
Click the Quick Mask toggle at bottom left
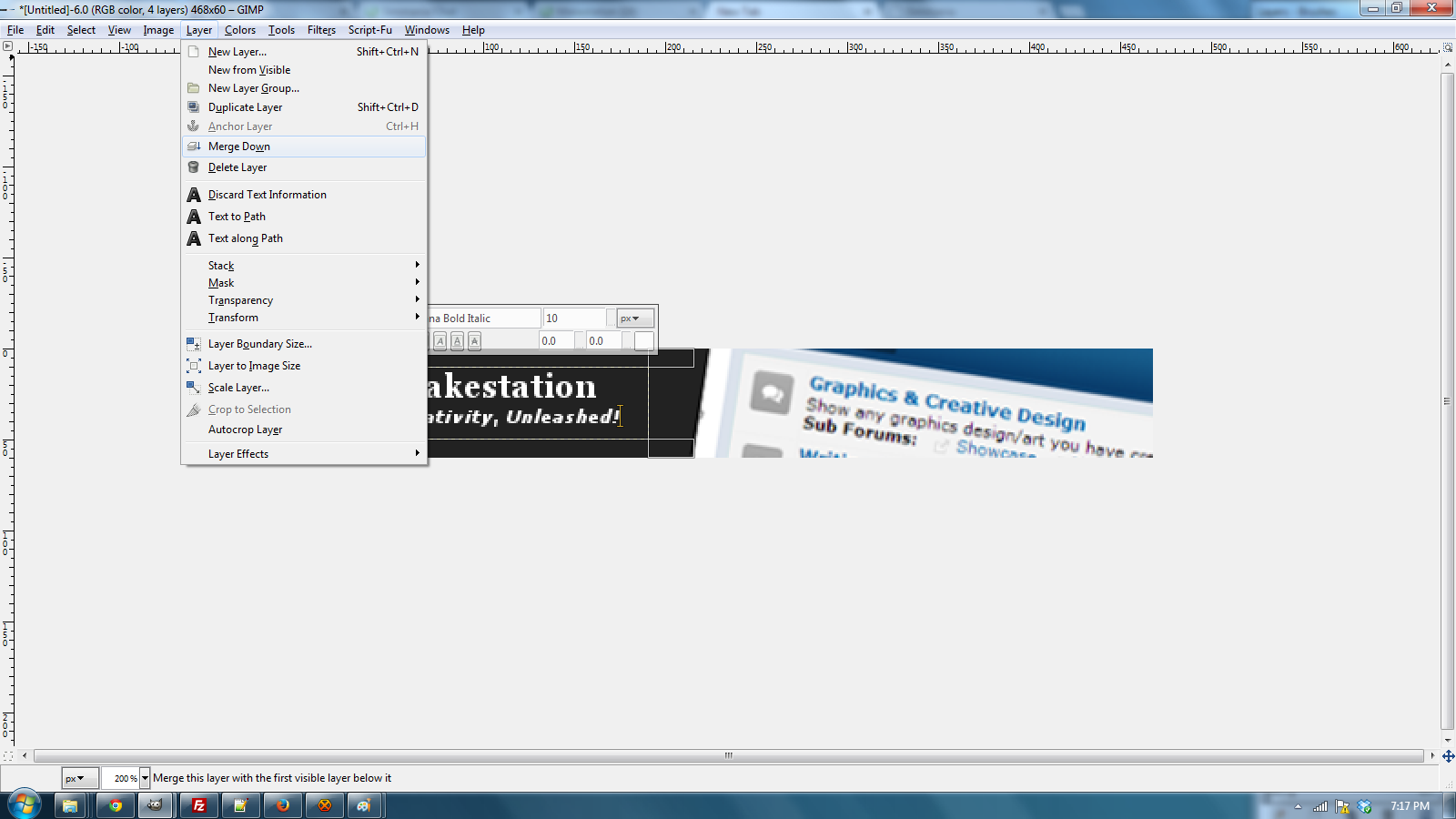[x=7, y=756]
